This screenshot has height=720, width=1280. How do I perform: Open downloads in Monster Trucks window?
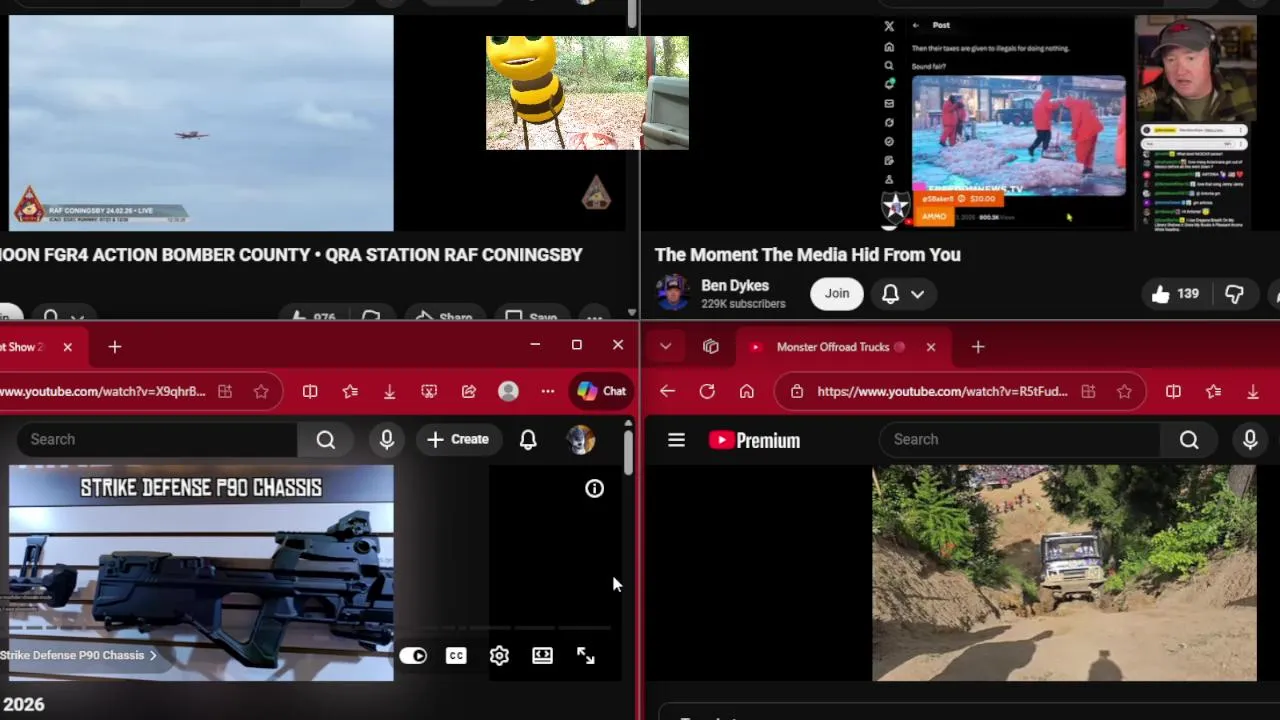1252,391
